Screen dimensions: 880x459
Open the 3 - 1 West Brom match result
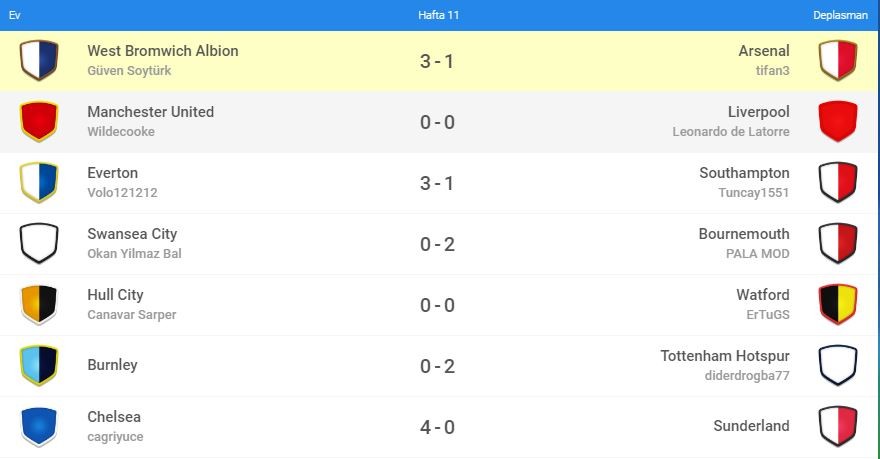[437, 61]
